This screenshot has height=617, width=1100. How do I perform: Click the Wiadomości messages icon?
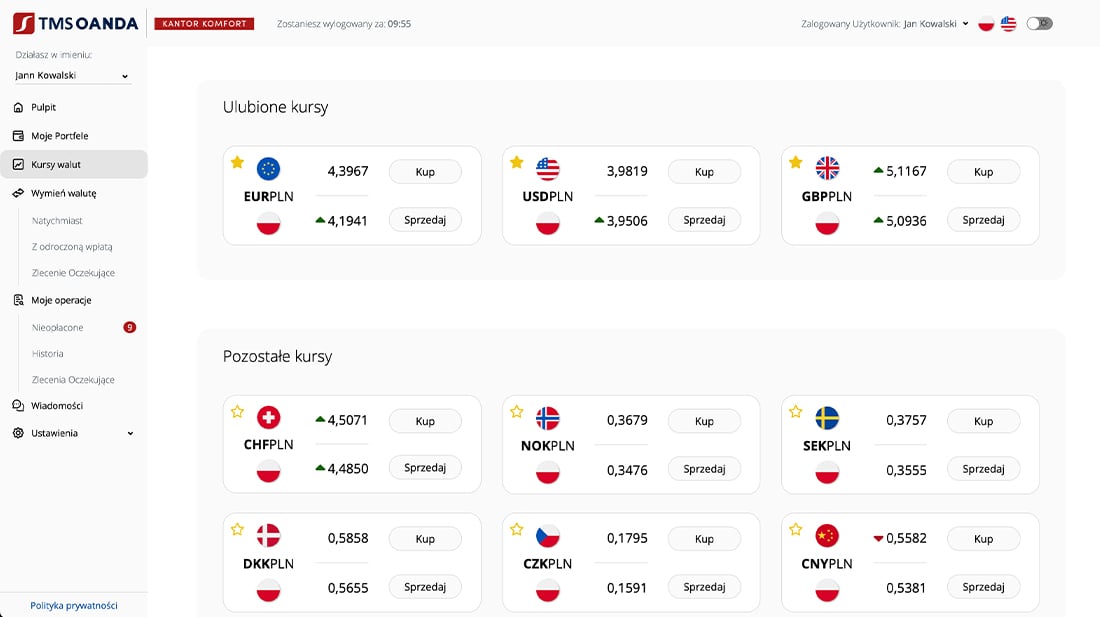[18, 406]
